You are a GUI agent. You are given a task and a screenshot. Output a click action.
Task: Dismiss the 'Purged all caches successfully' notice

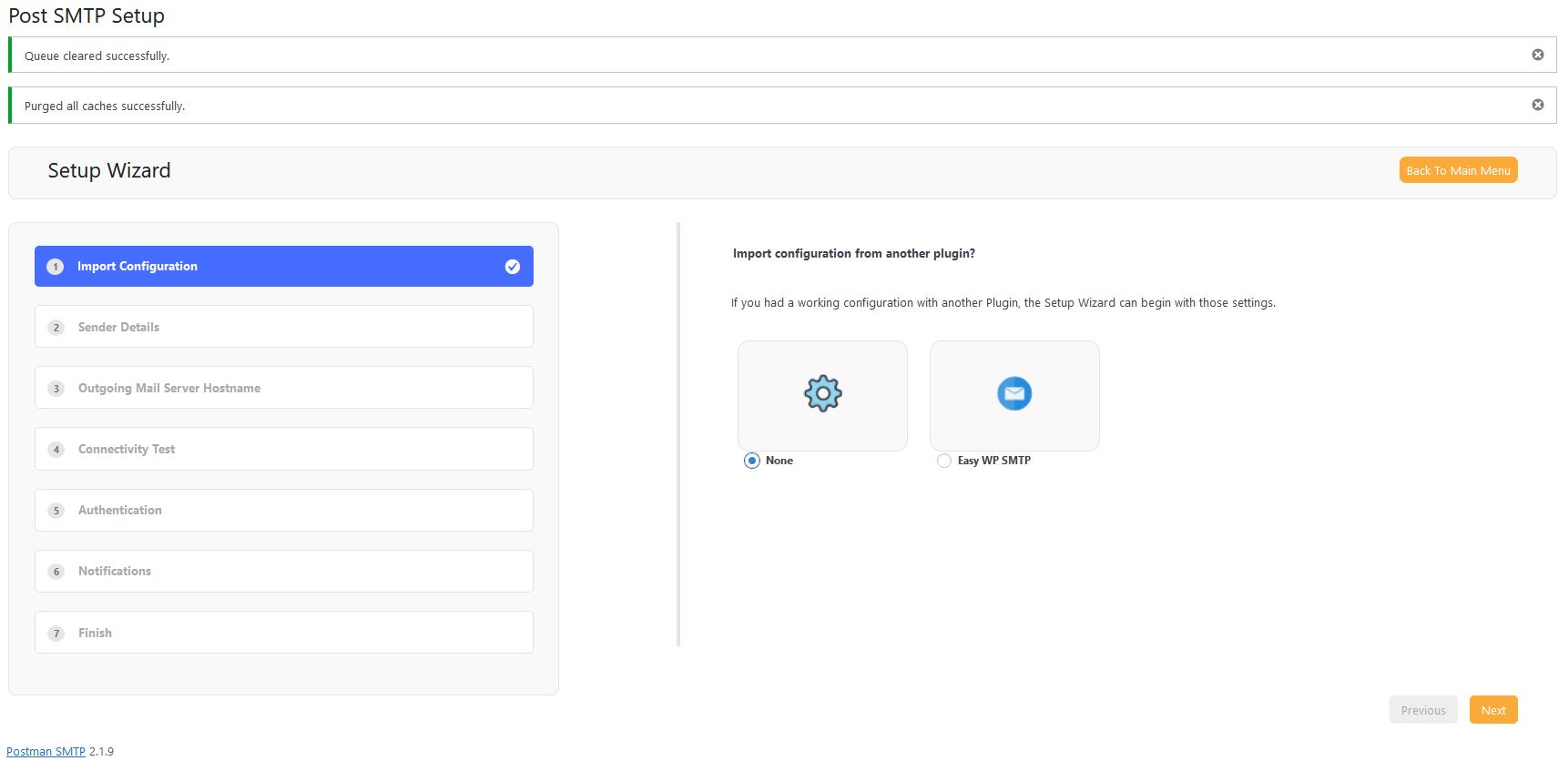coord(1538,105)
